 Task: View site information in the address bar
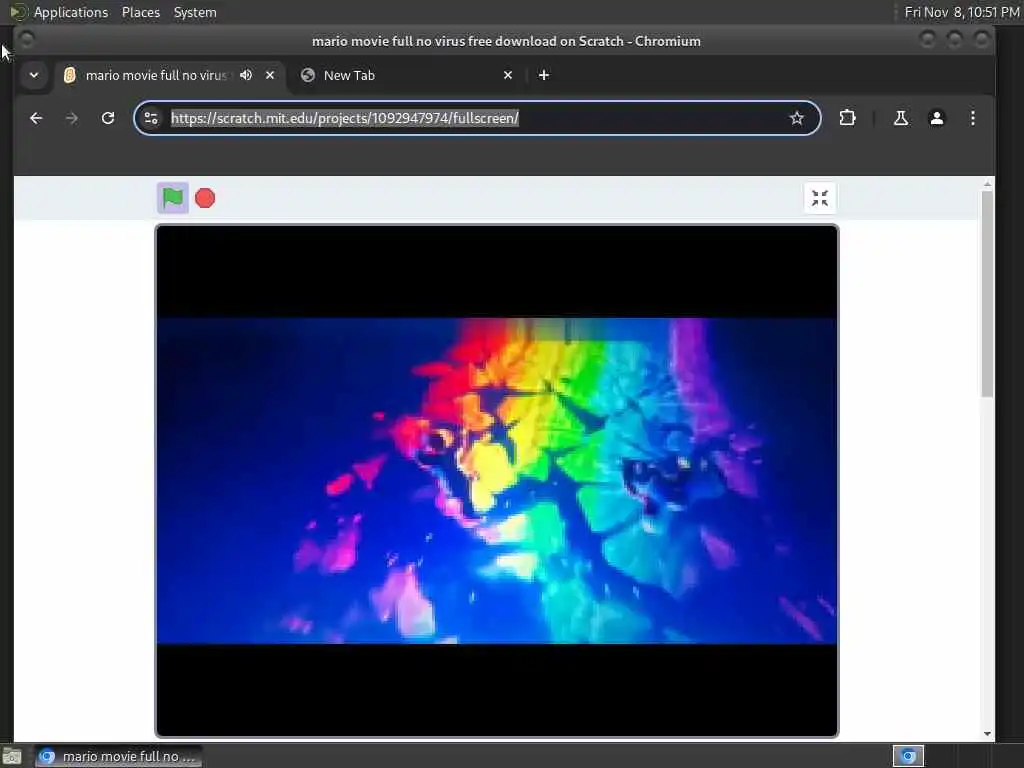(151, 118)
